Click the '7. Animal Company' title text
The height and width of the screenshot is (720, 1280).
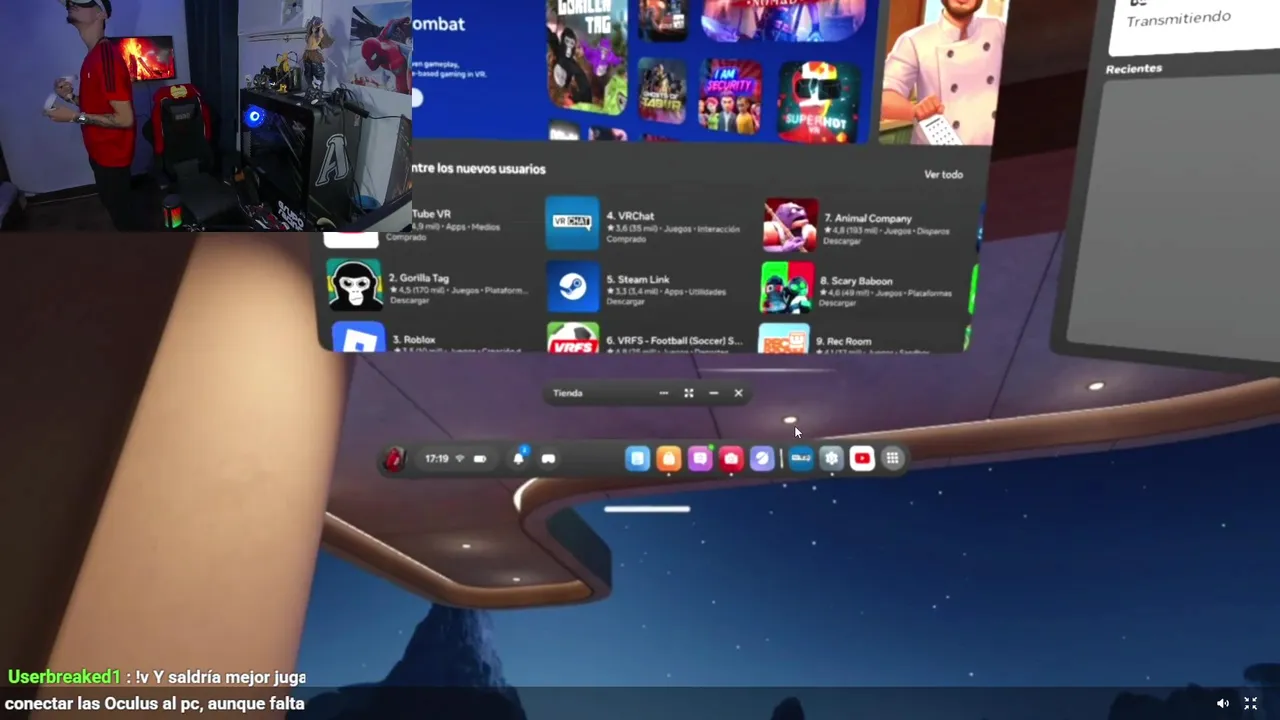pos(868,218)
